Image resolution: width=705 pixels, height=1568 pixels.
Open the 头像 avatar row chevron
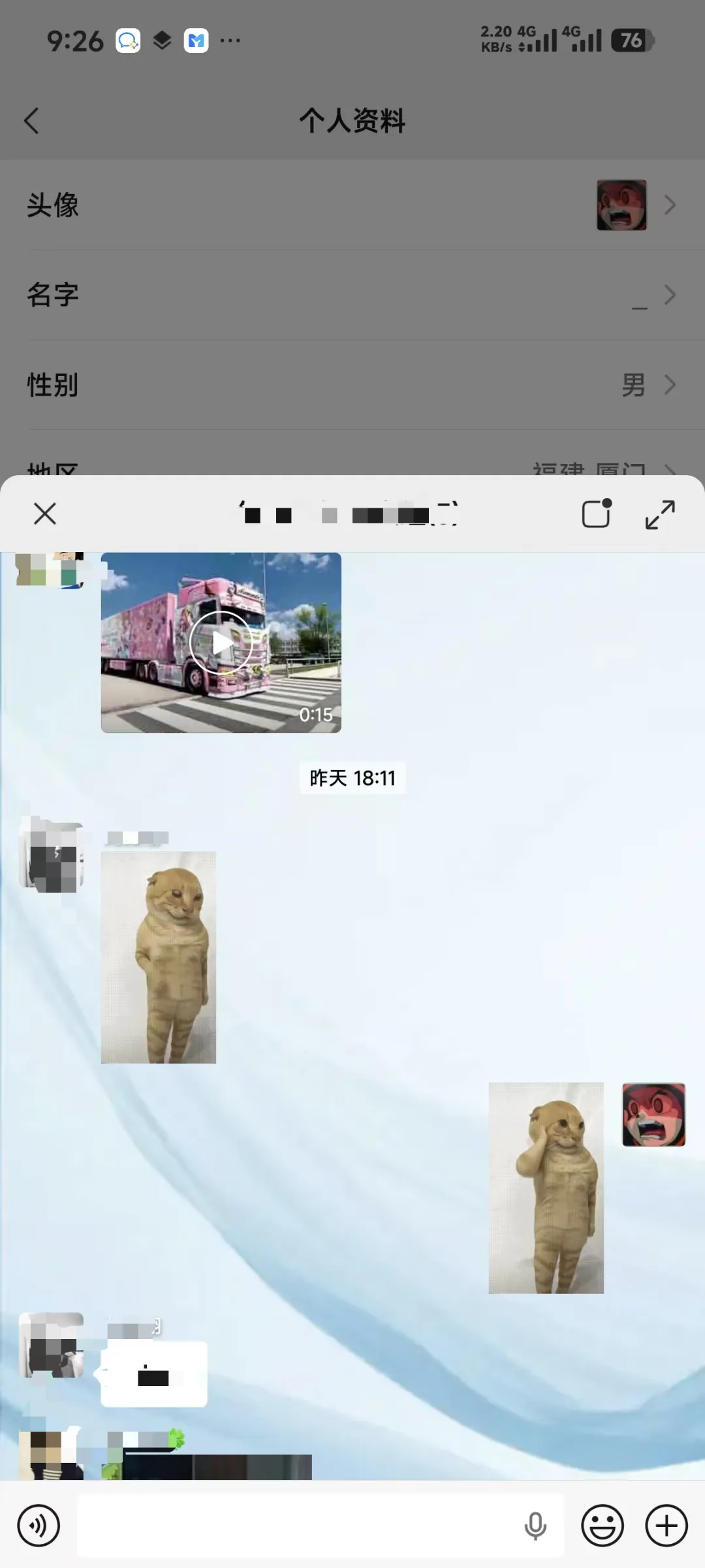click(x=670, y=205)
